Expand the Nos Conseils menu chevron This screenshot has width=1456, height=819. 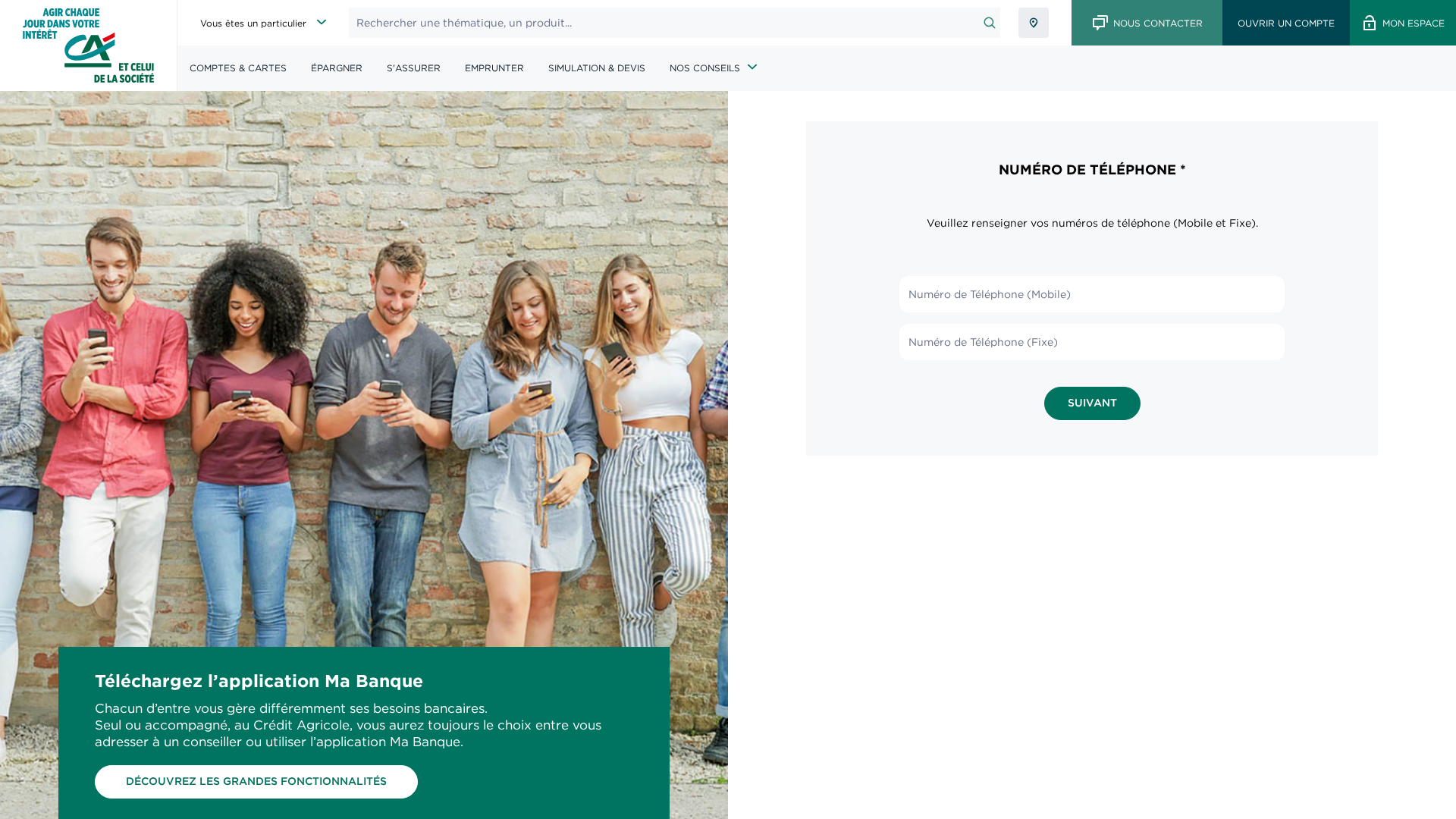coord(752,67)
